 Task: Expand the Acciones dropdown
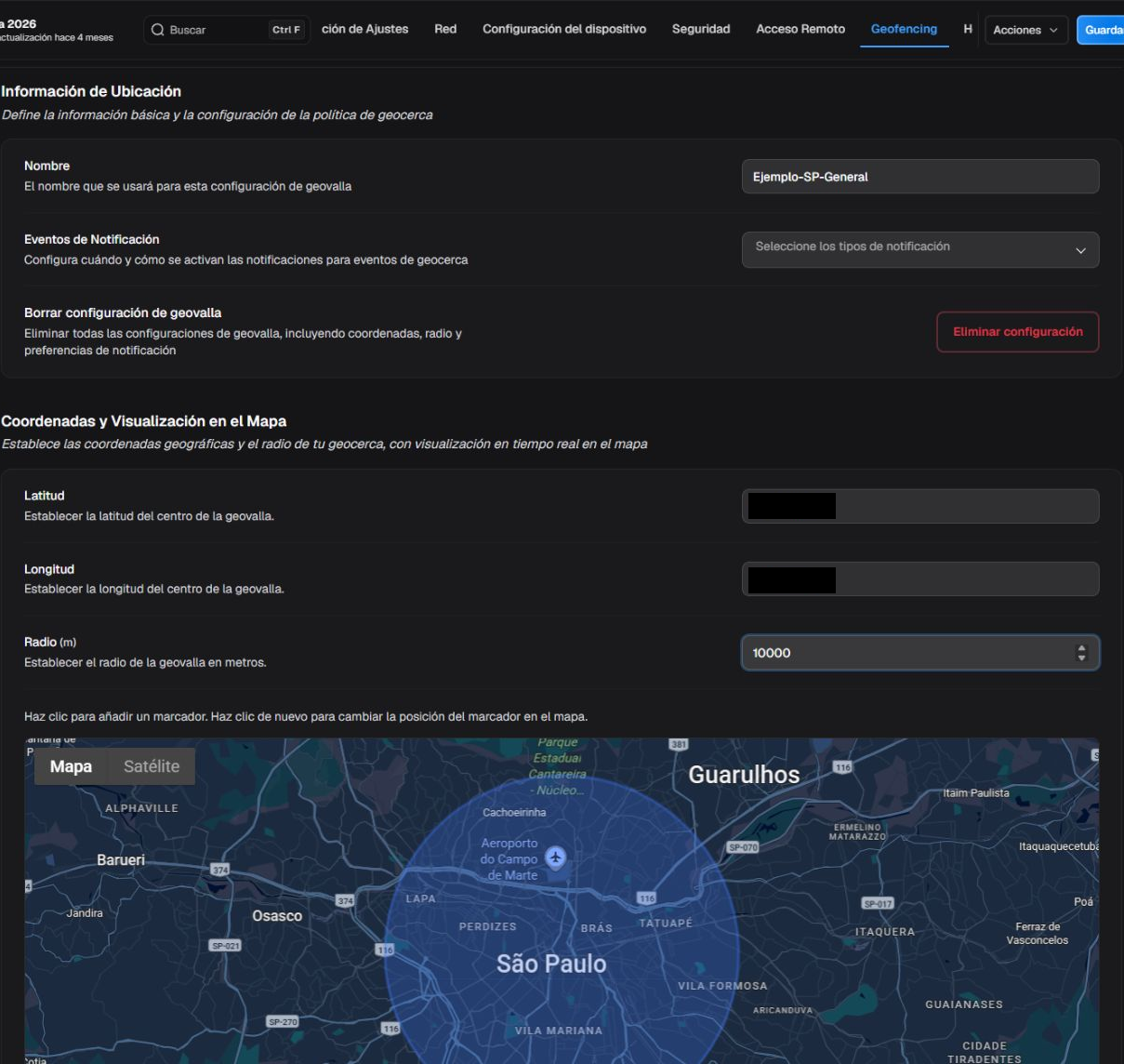(x=1025, y=30)
